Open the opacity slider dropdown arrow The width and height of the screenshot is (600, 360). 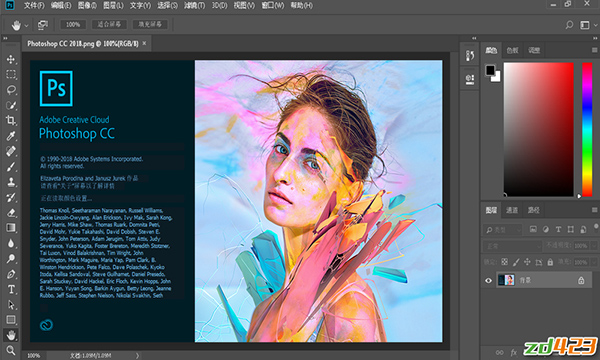click(594, 246)
